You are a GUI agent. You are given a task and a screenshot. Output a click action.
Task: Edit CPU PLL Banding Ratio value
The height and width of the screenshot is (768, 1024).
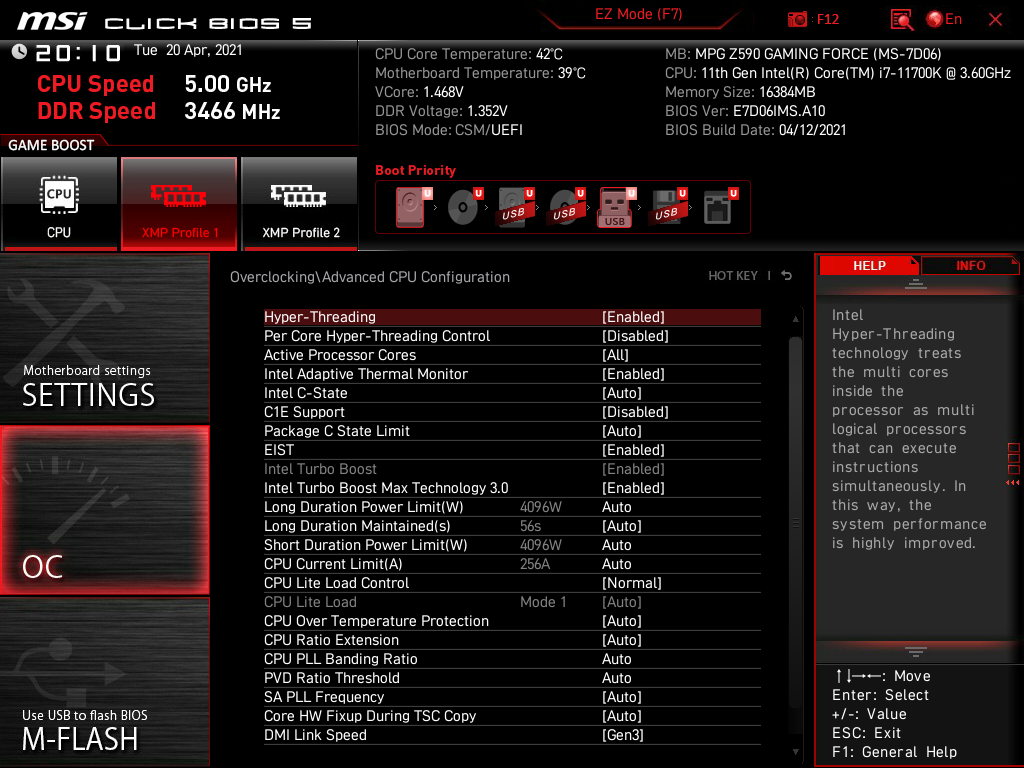pyautogui.click(x=512, y=658)
